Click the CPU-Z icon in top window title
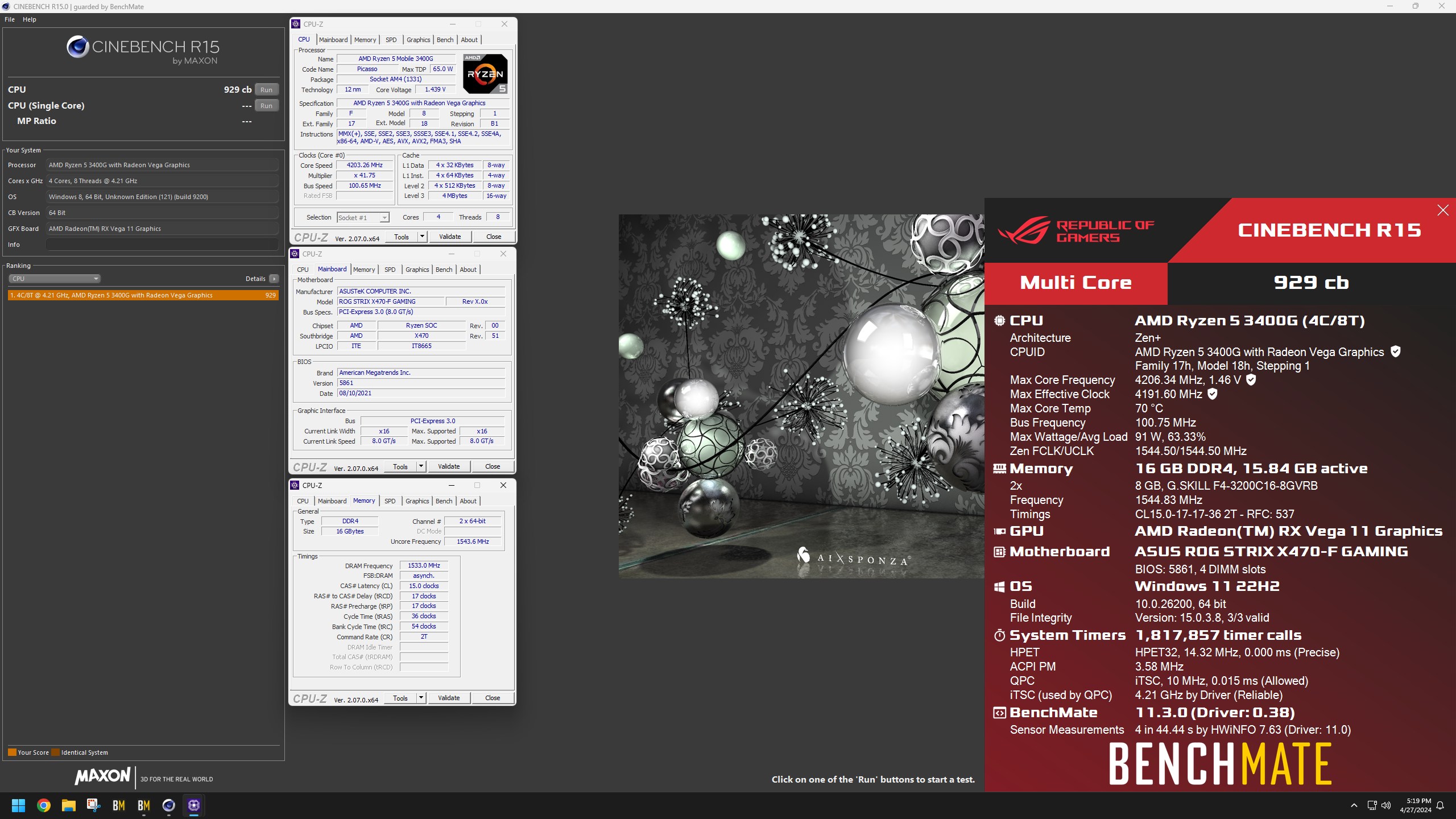Image resolution: width=1456 pixels, height=819 pixels. click(296, 24)
